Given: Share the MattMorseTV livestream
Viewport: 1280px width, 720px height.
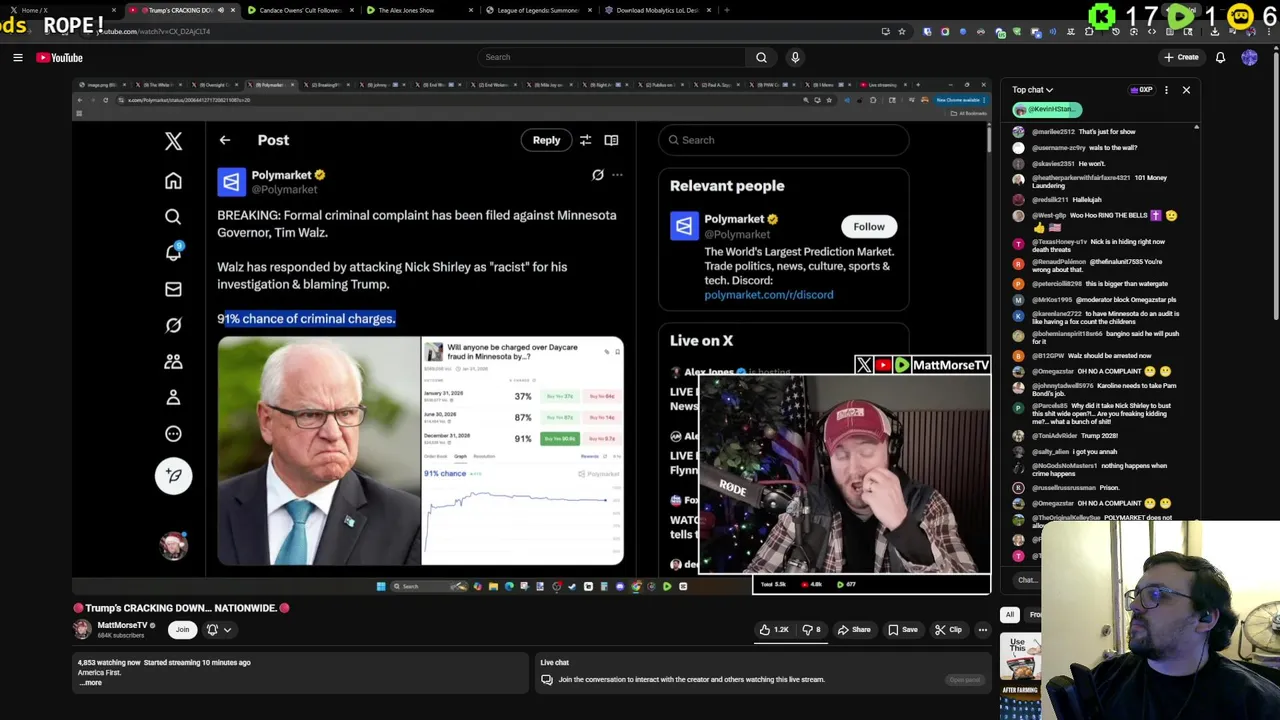Looking at the screenshot, I should [x=854, y=630].
